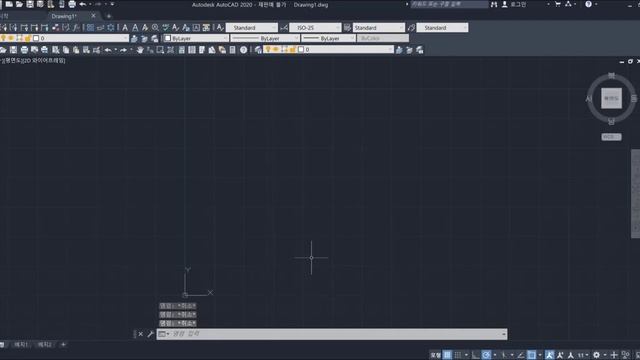Viewport: 640px width, 360px height.
Task: Toggle Ortho mode in the status bar
Action: click(x=476, y=355)
